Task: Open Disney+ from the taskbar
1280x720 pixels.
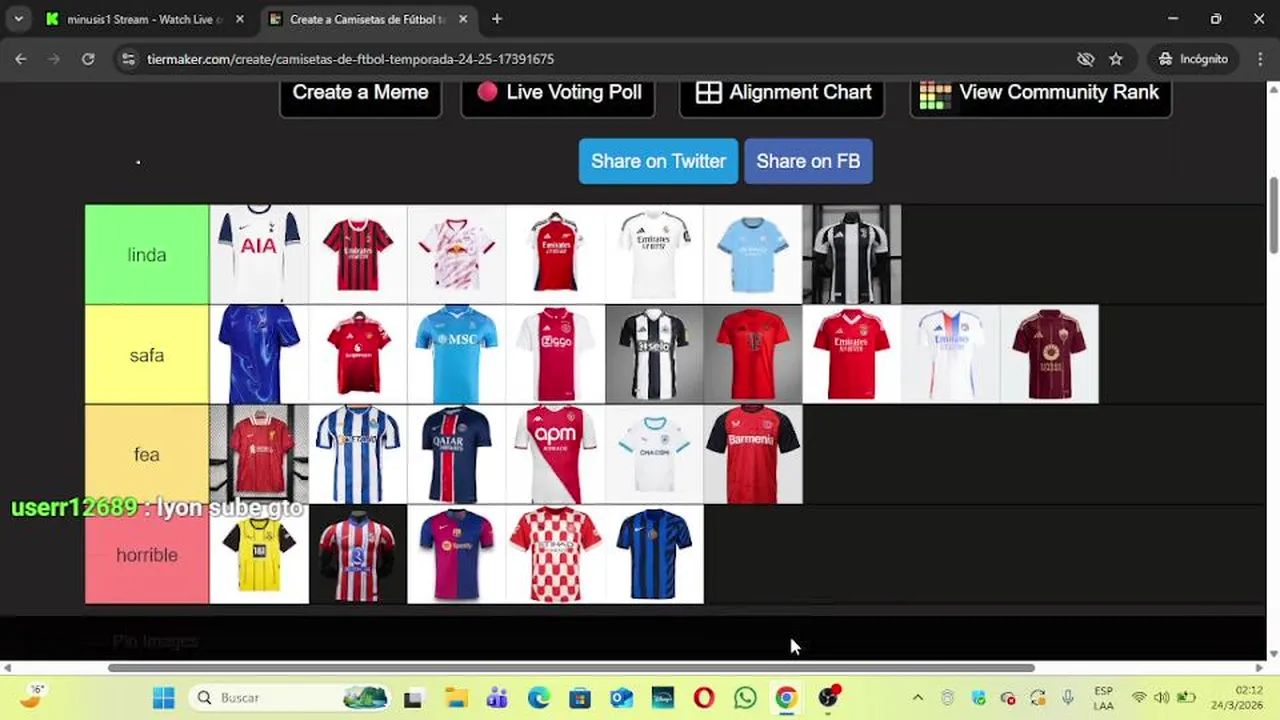Action: [662, 698]
